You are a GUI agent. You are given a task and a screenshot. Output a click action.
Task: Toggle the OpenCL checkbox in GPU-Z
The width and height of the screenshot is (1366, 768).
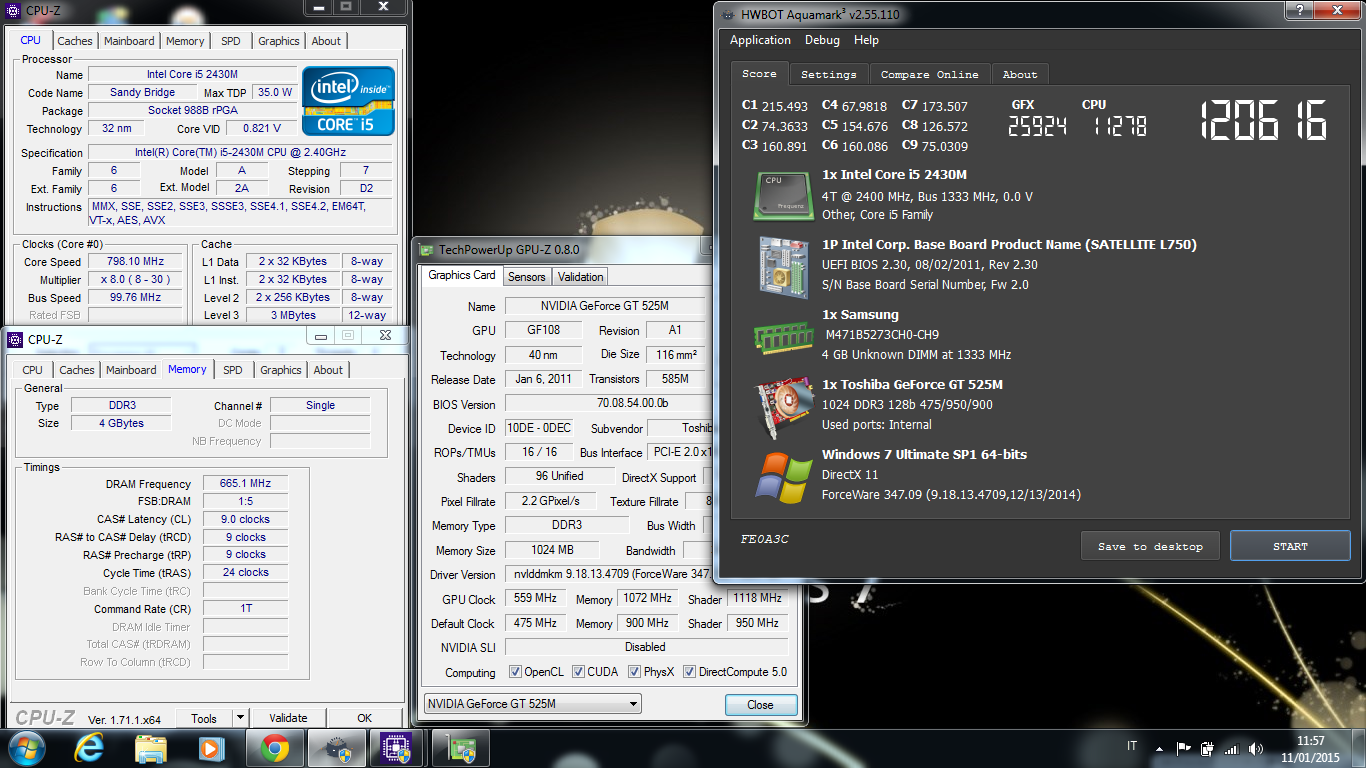(x=515, y=672)
